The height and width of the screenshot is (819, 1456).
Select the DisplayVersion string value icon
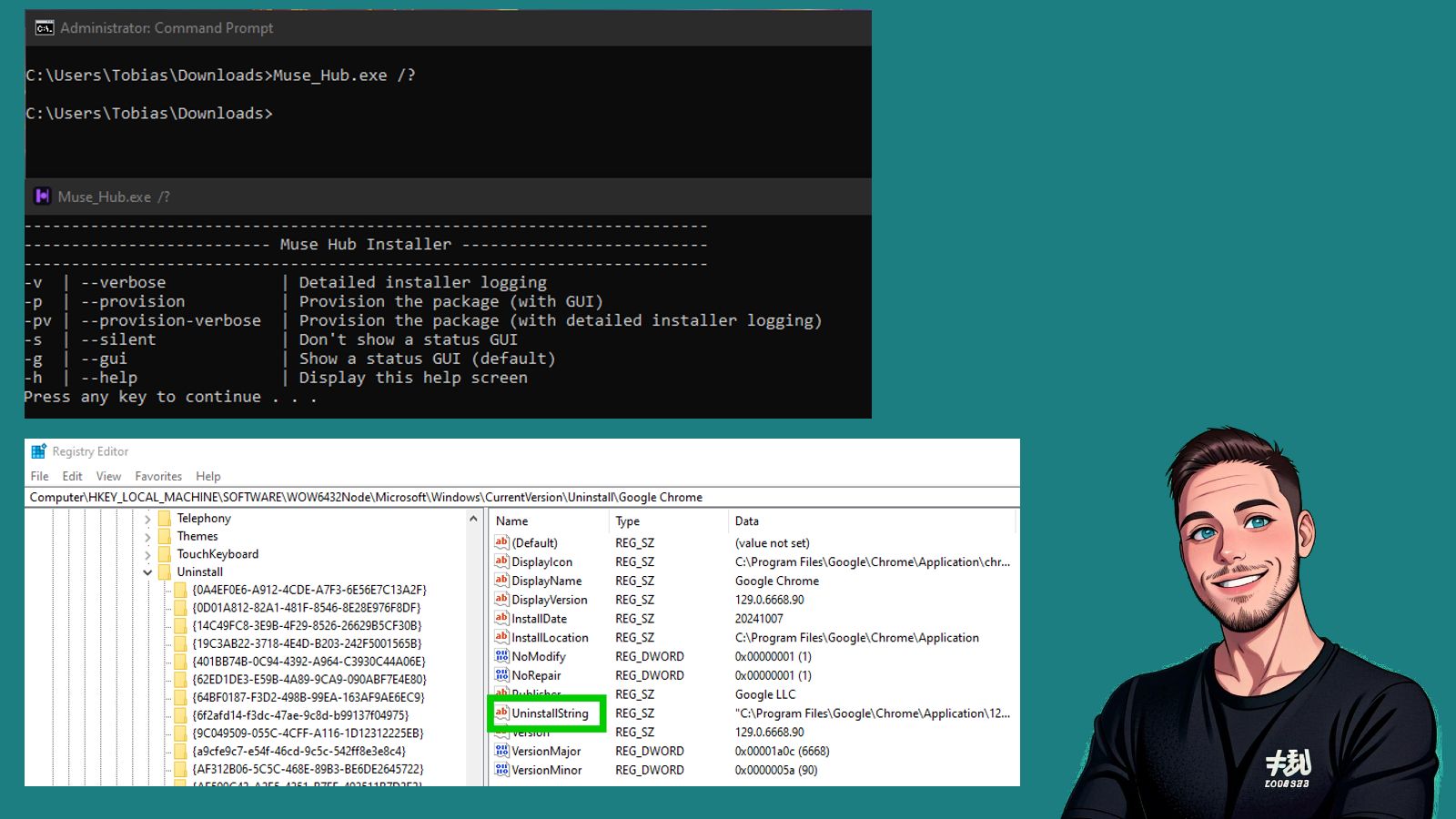point(501,600)
